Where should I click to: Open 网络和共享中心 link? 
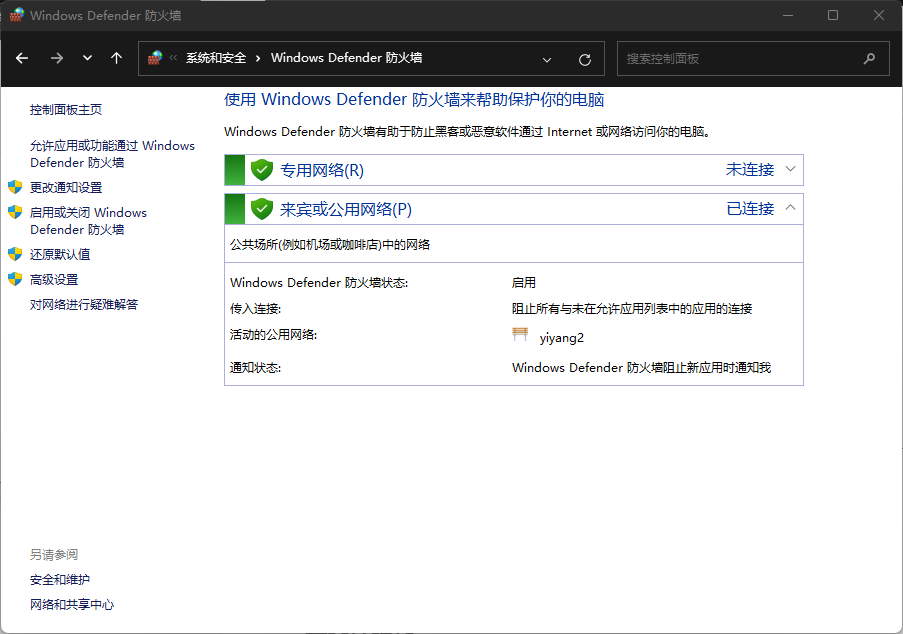pyautogui.click(x=72, y=604)
